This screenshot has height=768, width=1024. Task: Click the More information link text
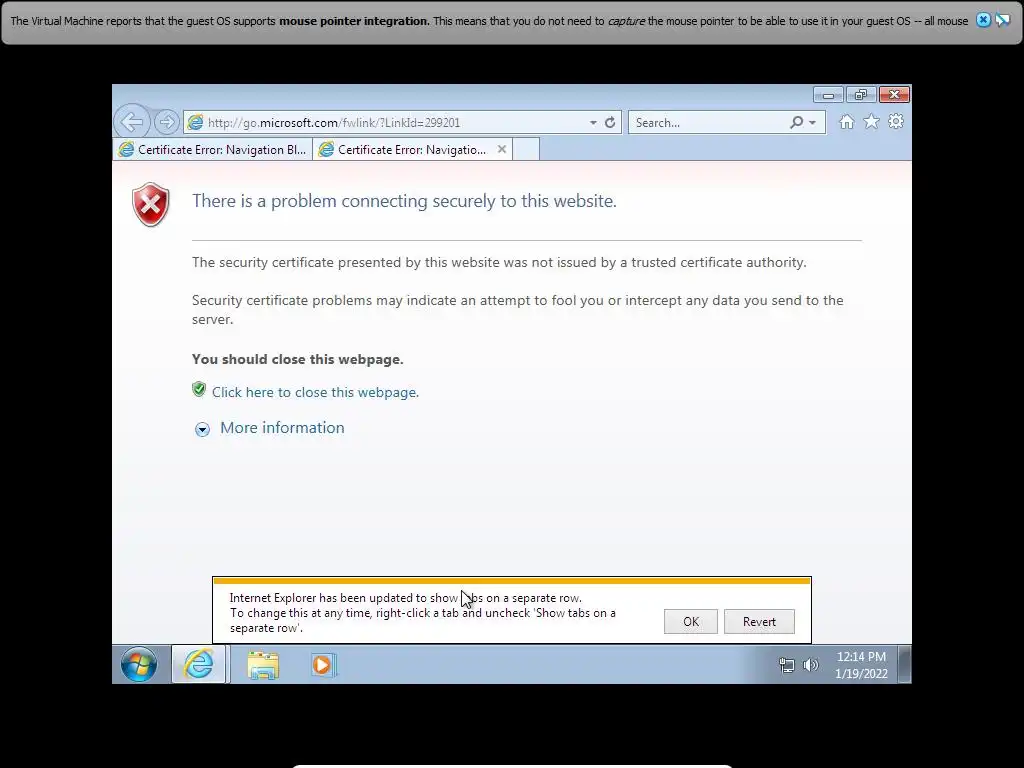(282, 428)
